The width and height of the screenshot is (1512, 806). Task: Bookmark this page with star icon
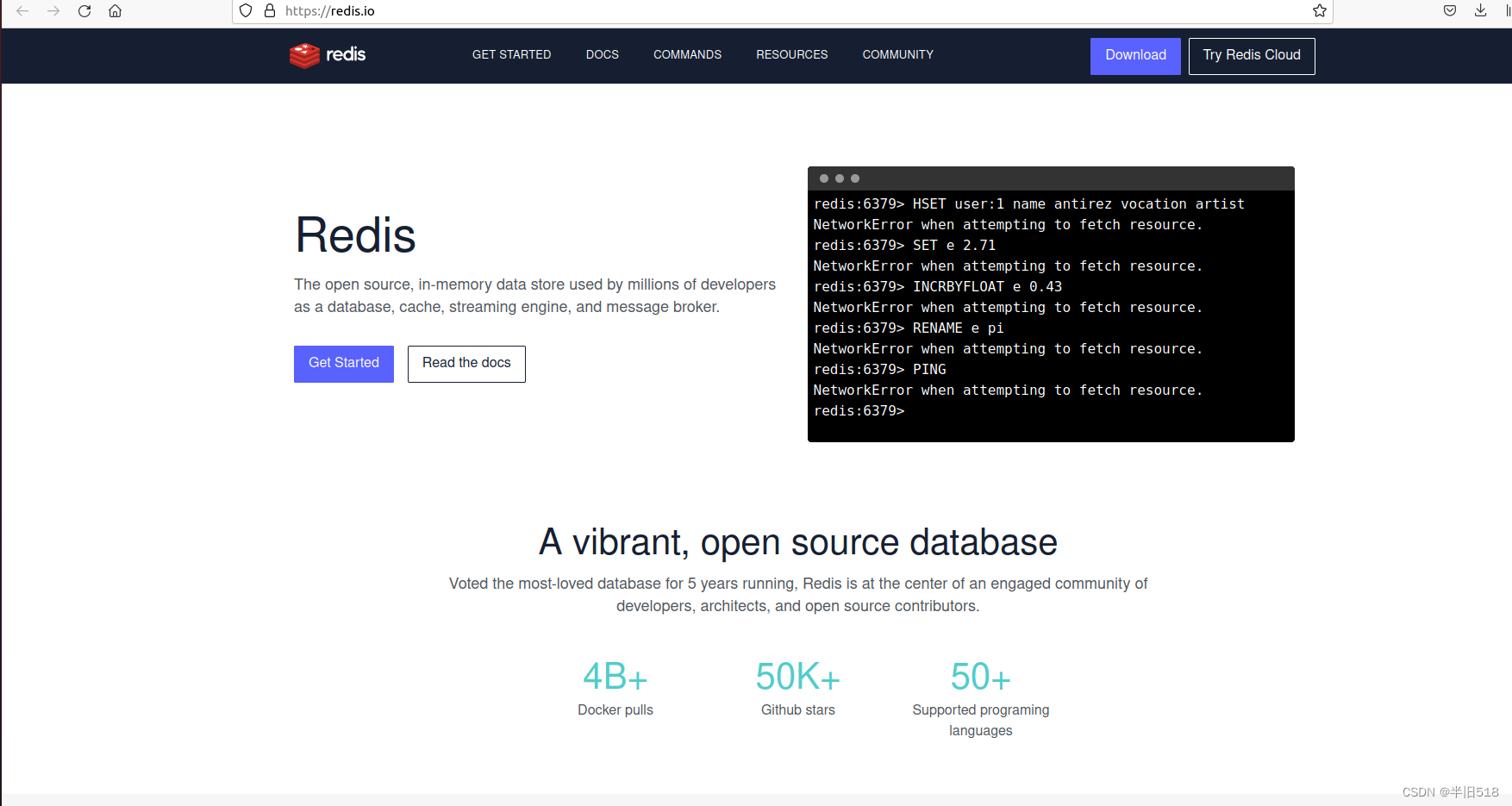point(1320,11)
